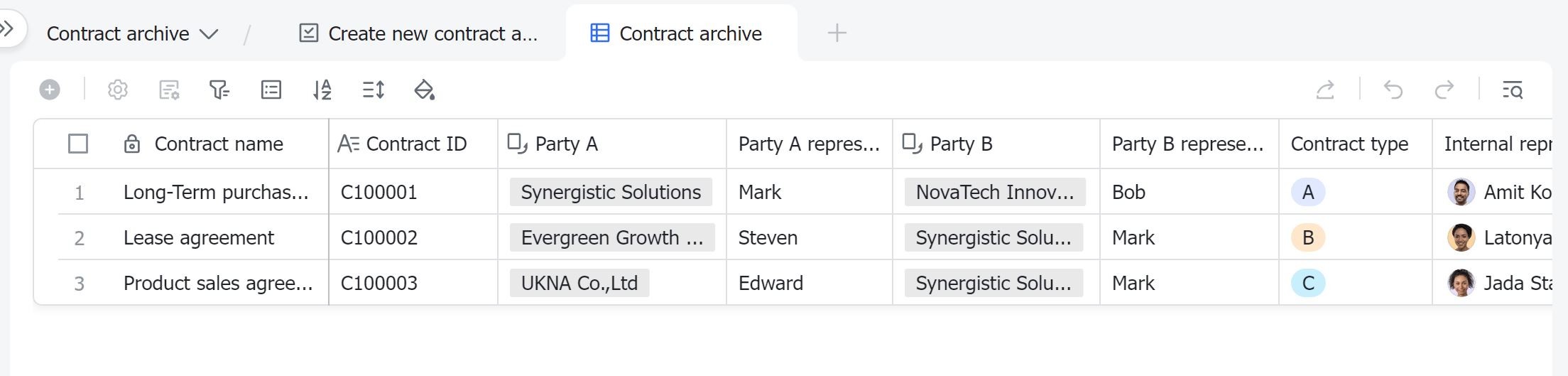
Task: Open the Synergistic Solutions Party A link
Action: point(611,193)
